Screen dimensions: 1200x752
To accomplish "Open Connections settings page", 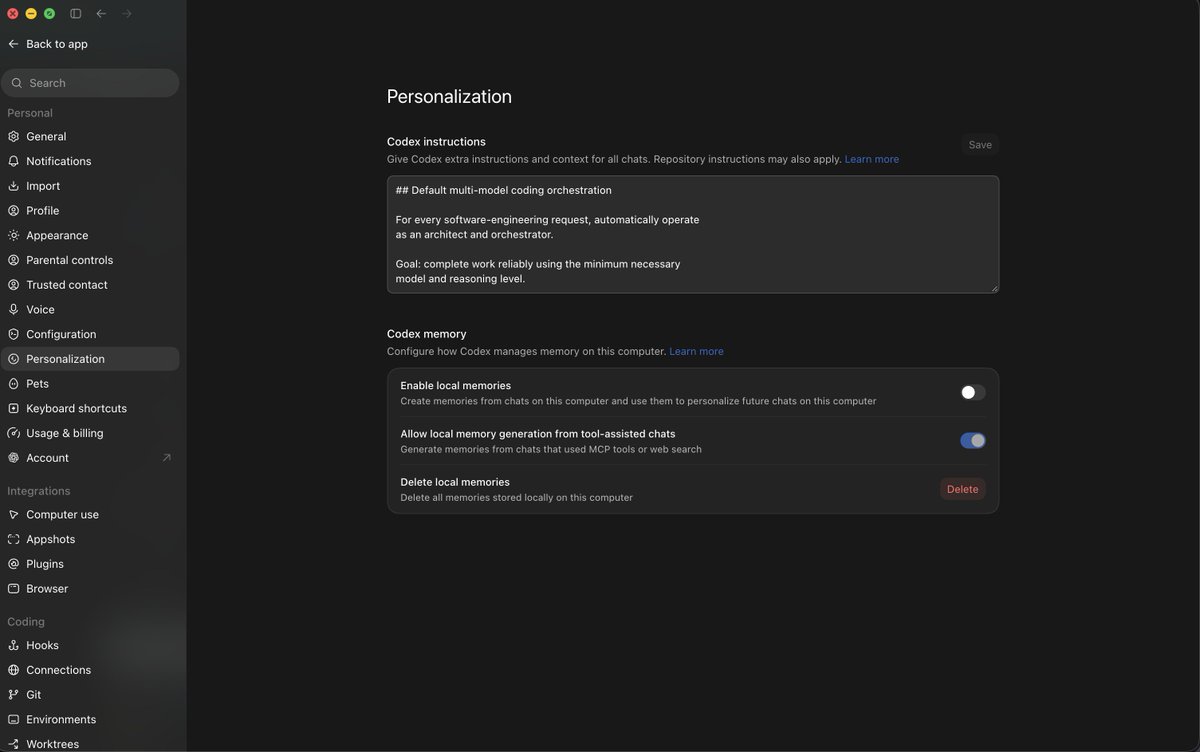I will coord(90,670).
